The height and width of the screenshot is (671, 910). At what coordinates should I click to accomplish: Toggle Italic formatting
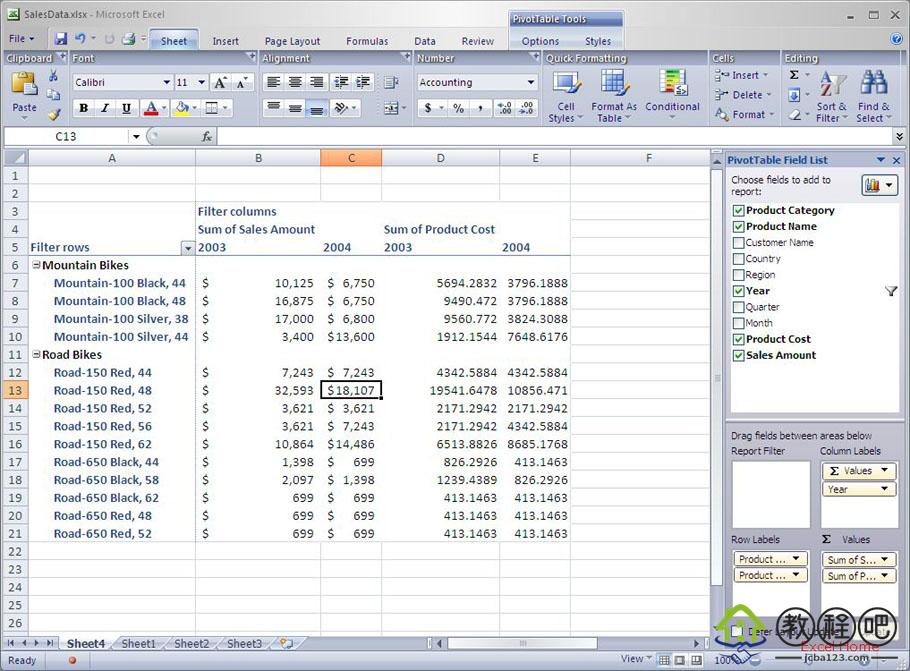pyautogui.click(x=104, y=108)
